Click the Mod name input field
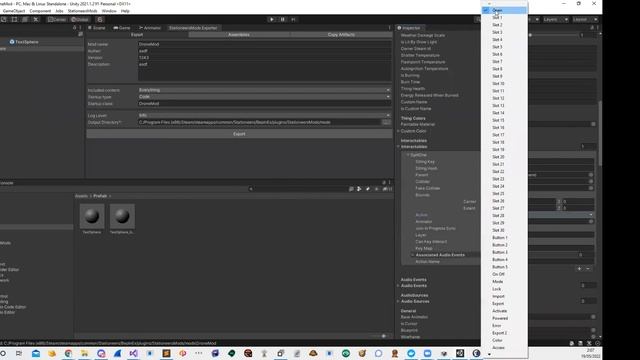 point(264,44)
